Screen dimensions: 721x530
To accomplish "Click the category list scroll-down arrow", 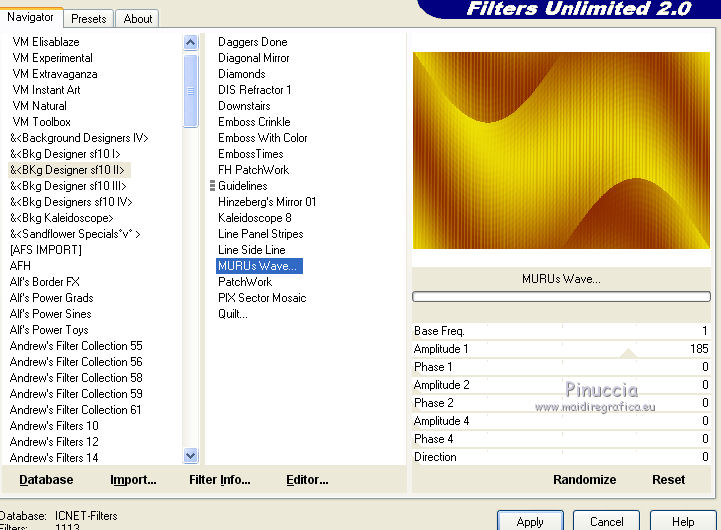I will pyautogui.click(x=190, y=455).
